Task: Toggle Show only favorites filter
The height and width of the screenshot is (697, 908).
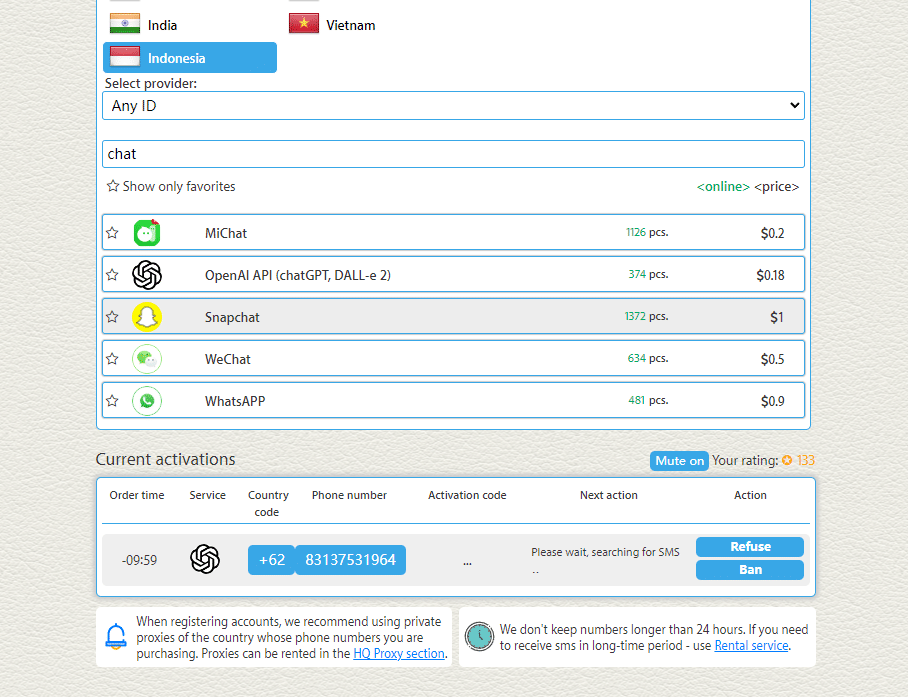Action: point(171,186)
